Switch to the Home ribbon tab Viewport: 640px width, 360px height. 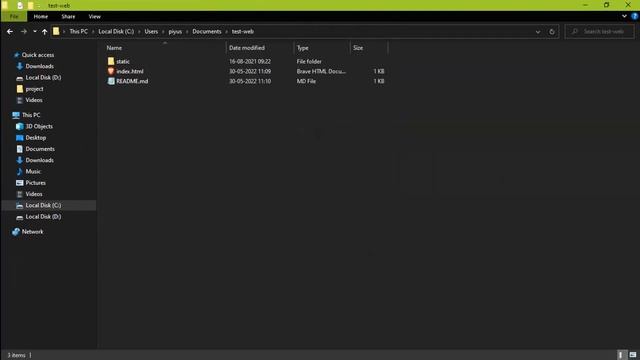click(x=41, y=16)
